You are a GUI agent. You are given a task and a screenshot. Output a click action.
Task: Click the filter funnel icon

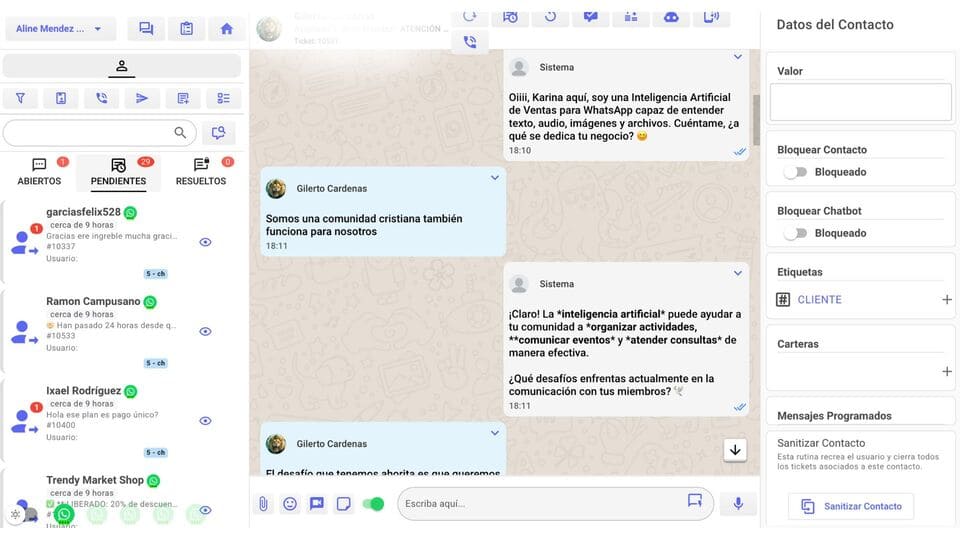20,98
